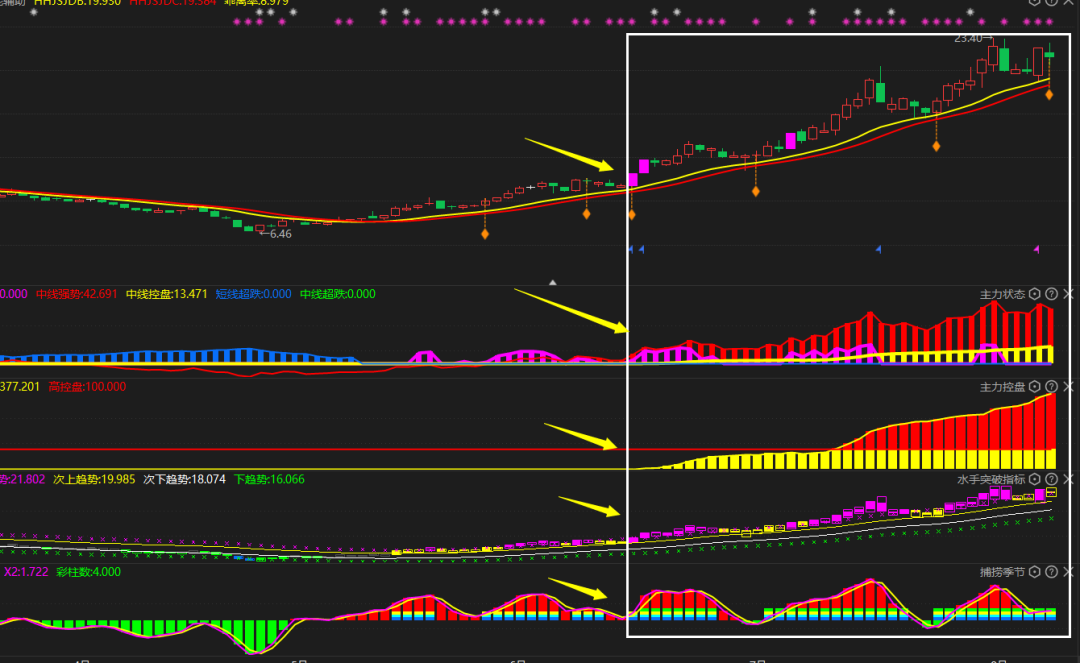Viewport: 1080px width, 663px height.
Task: Close the 水手突破指标 indicator panel
Action: 1068,479
